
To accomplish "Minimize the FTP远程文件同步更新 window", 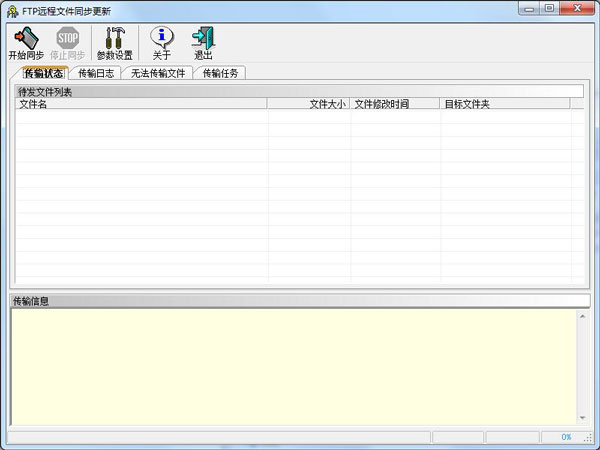I will 529,8.
